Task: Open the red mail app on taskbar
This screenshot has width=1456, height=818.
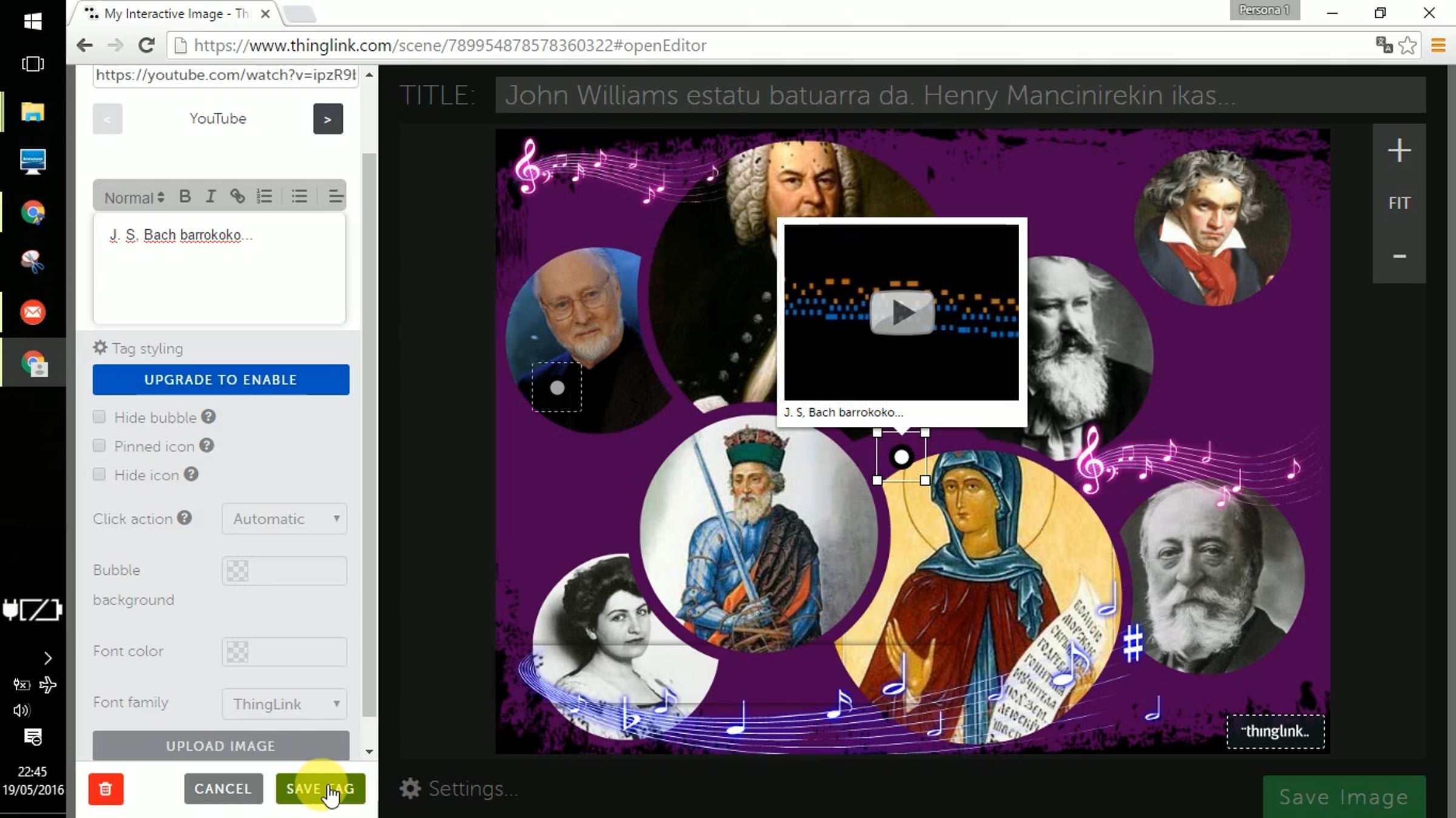Action: (33, 312)
